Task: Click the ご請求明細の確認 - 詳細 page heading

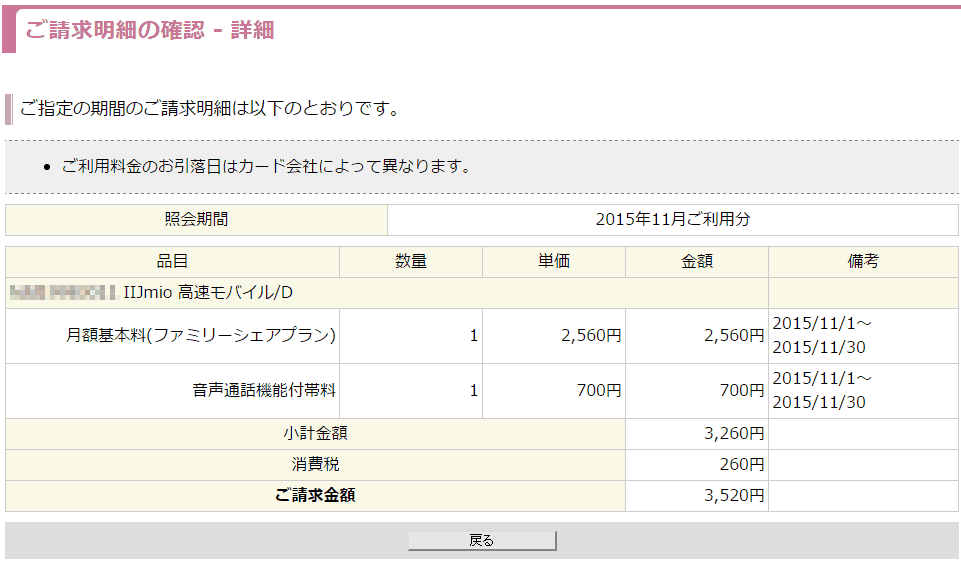Action: point(149,30)
